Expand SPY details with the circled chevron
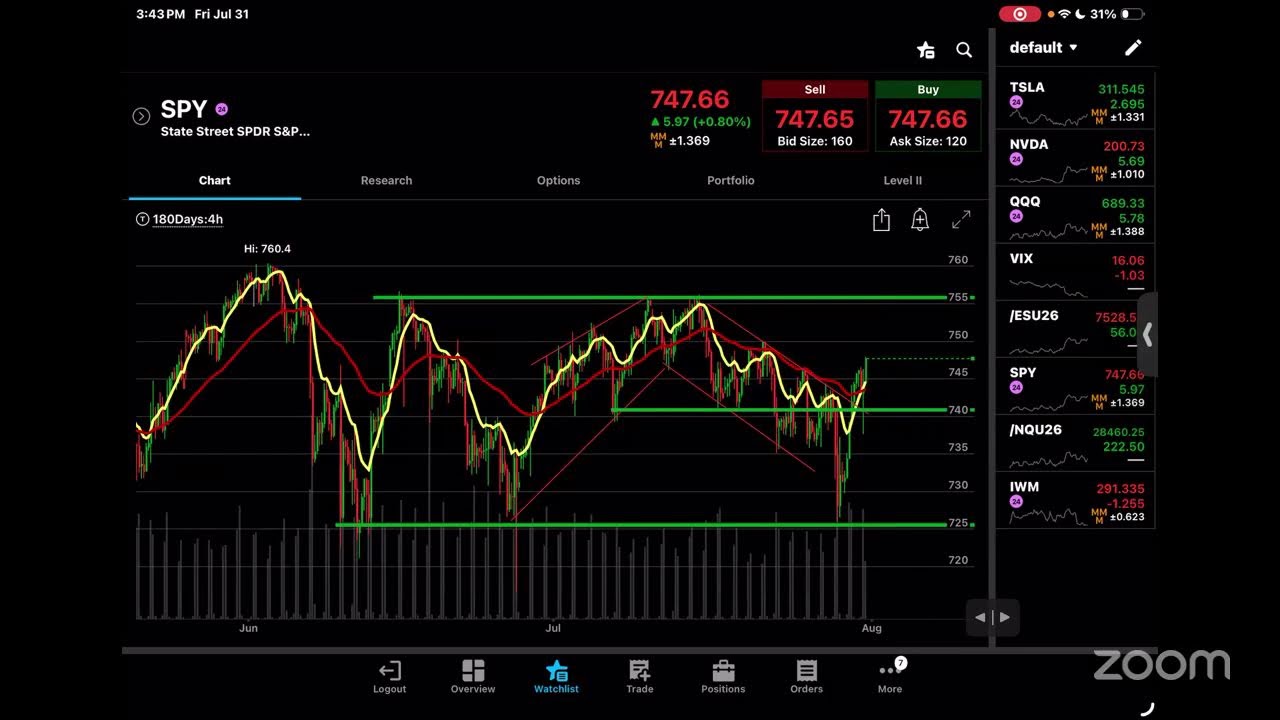This screenshot has height=720, width=1280. coord(141,116)
